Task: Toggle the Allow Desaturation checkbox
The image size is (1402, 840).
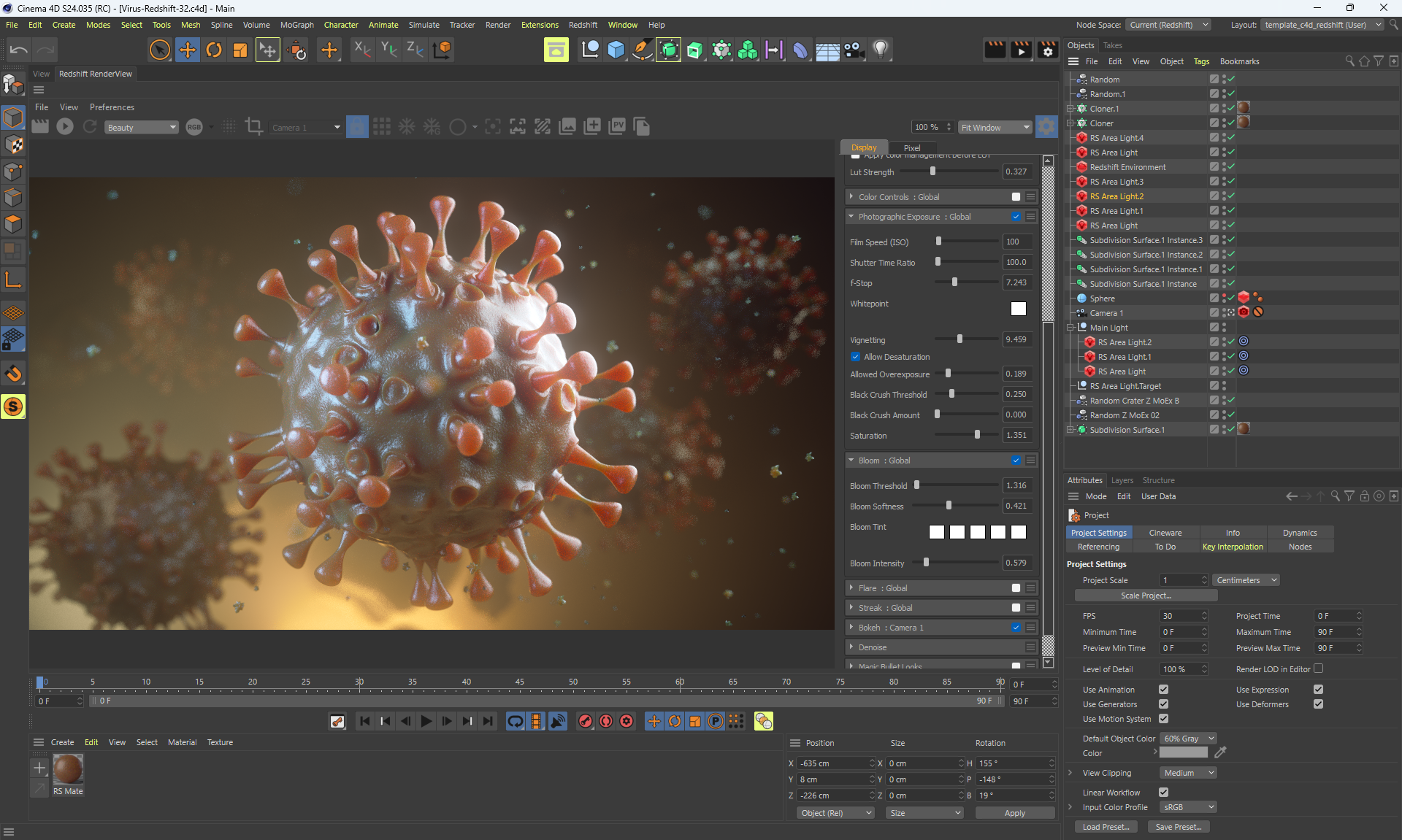Action: pos(855,357)
